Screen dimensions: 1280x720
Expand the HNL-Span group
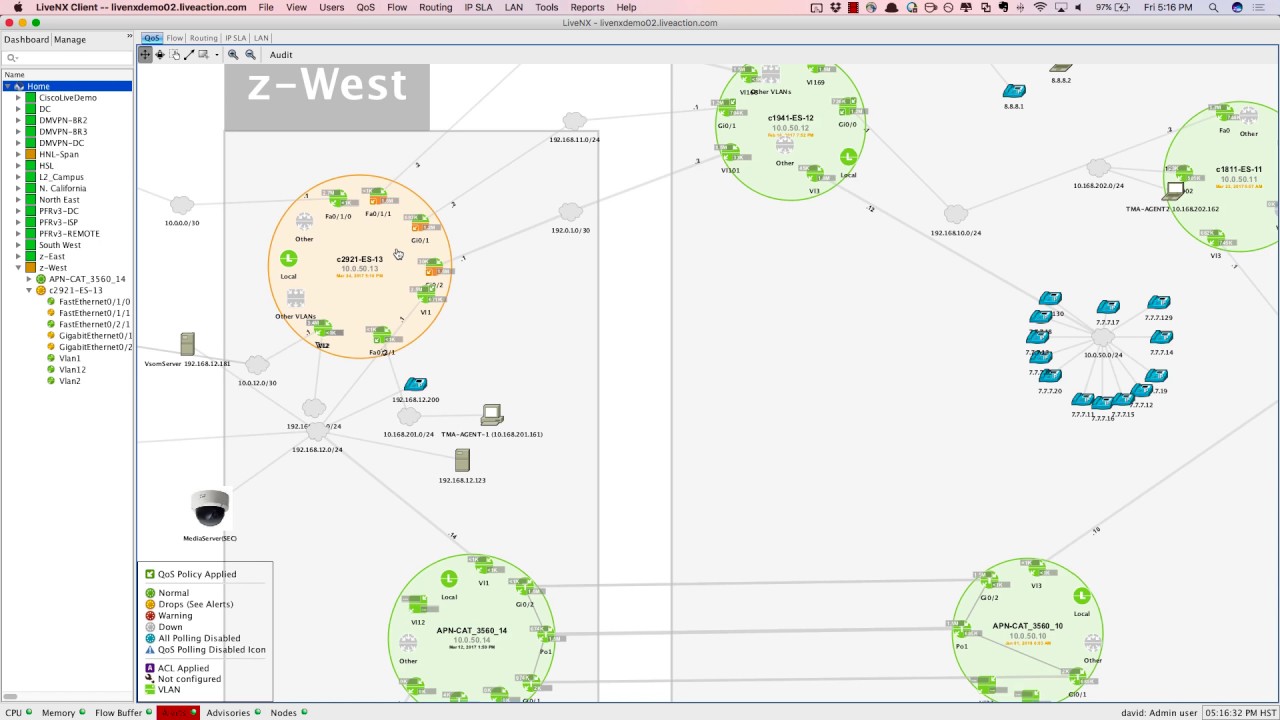(18, 154)
